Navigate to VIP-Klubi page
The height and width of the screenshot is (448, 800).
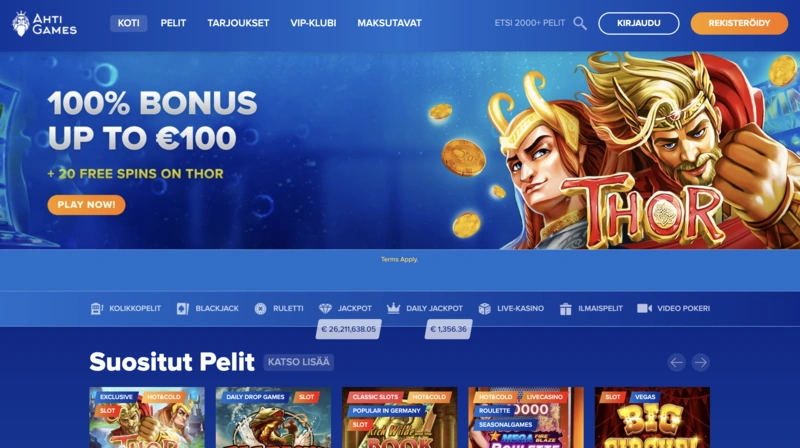(313, 23)
